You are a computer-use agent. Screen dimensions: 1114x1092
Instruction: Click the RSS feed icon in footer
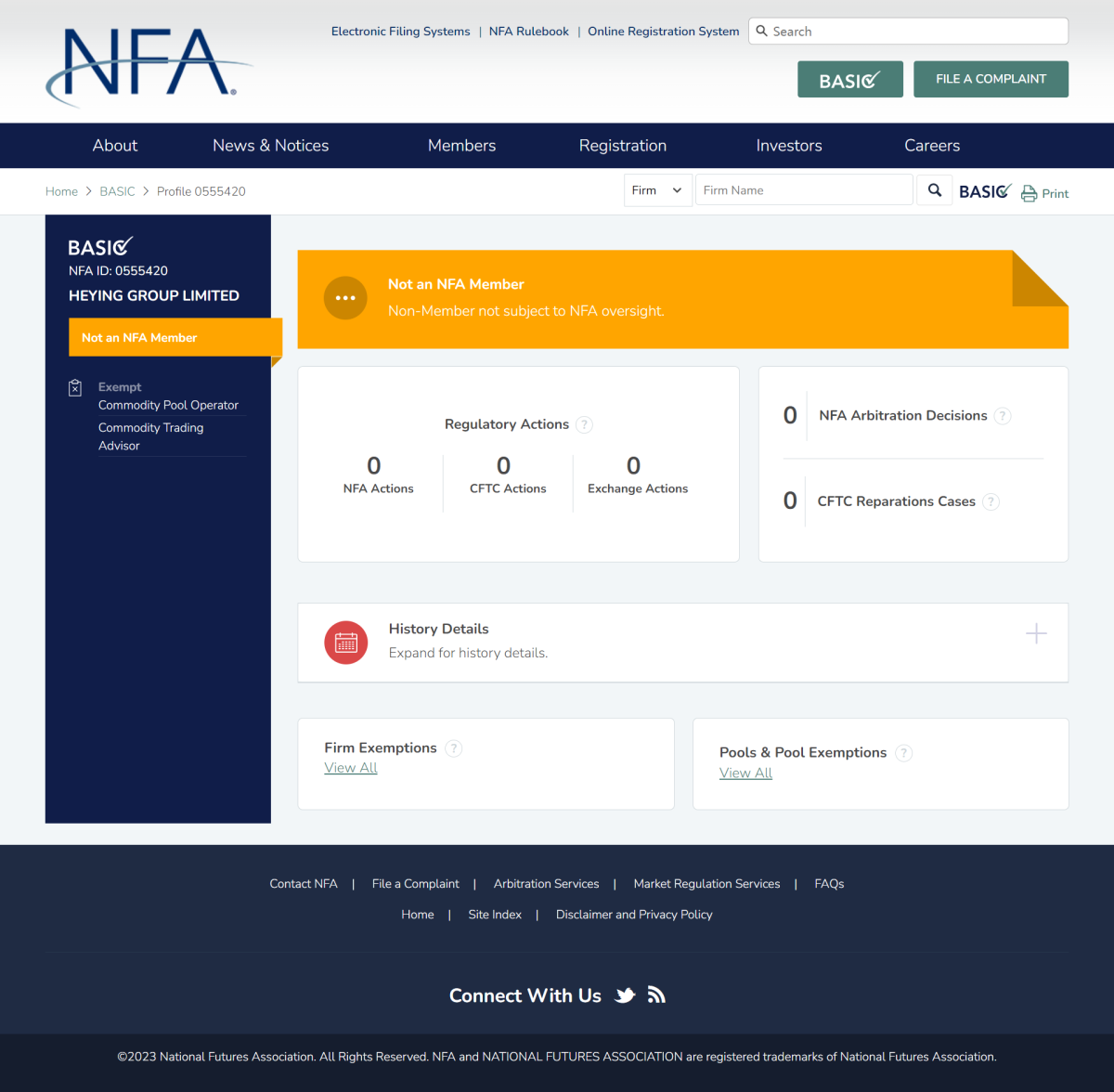(x=656, y=994)
